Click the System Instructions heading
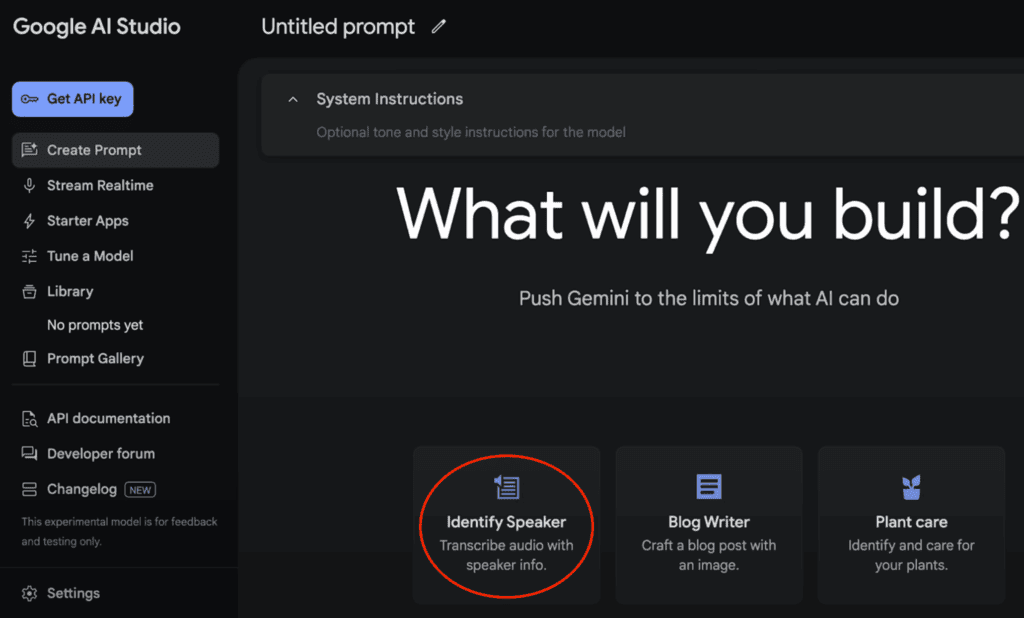The width and height of the screenshot is (1024, 618). 389,99
